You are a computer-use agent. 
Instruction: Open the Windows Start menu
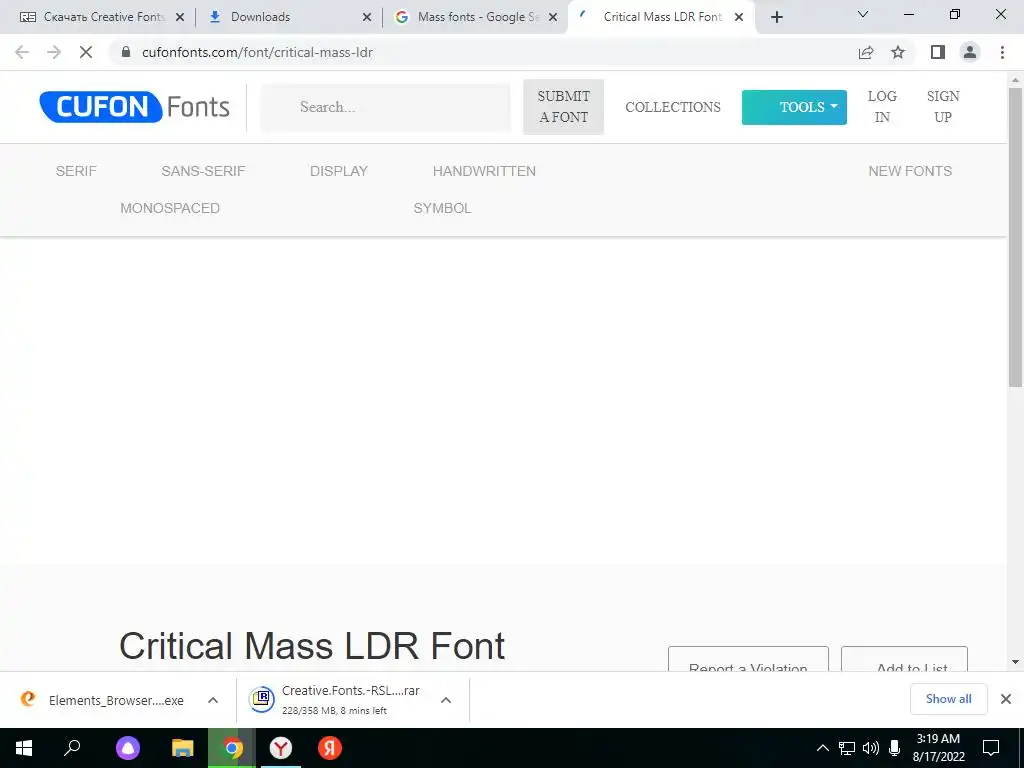click(24, 748)
